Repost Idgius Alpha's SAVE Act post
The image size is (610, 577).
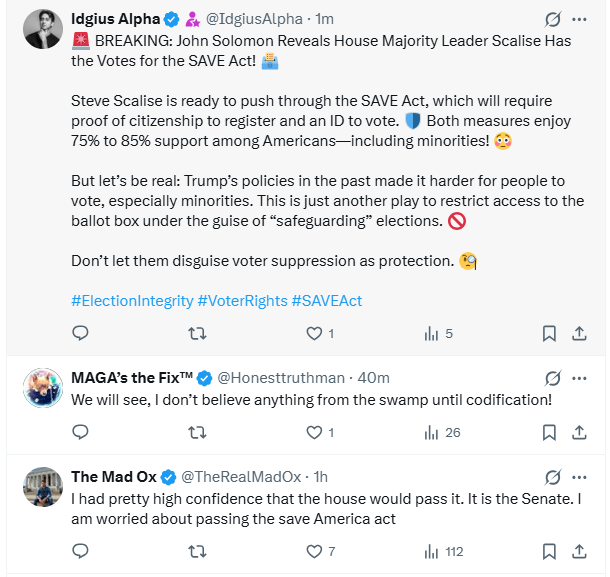click(x=197, y=333)
